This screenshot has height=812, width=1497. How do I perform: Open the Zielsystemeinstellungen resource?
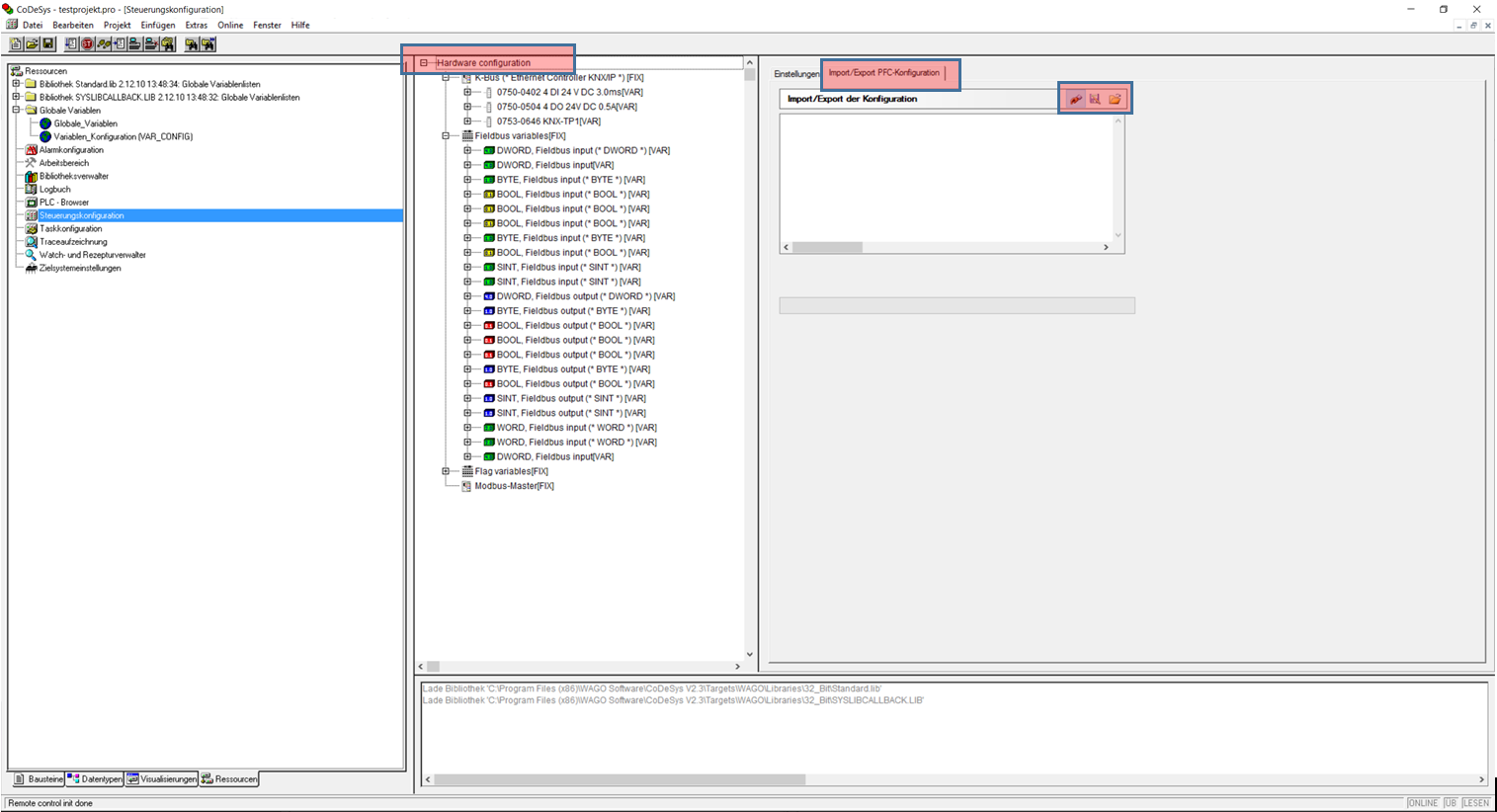pos(80,268)
